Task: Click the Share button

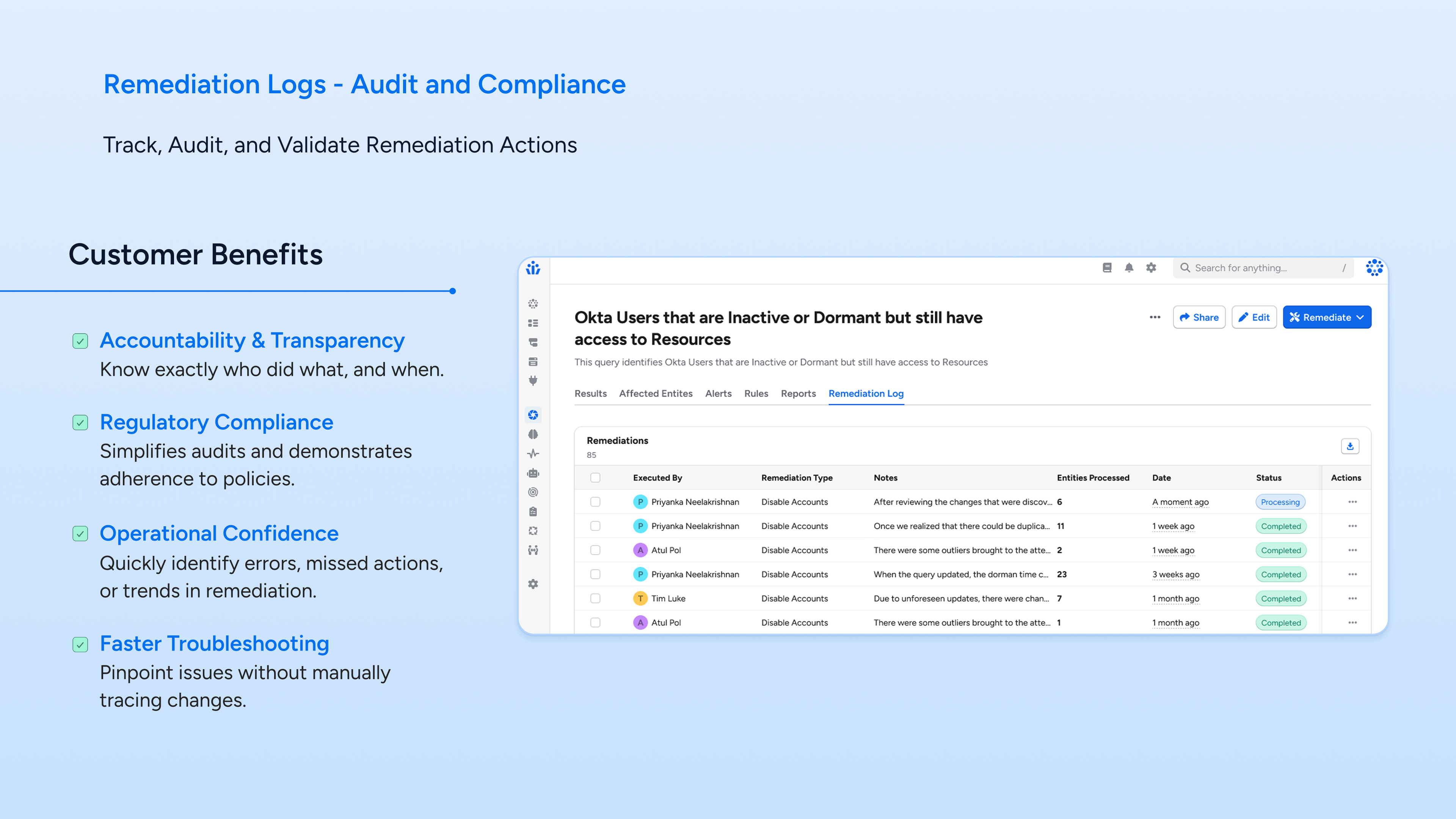Action: pyautogui.click(x=1199, y=318)
